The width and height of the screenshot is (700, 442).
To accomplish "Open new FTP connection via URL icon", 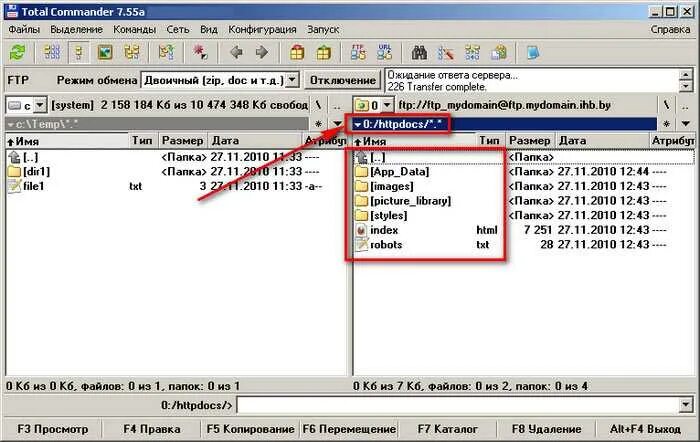I will (x=384, y=53).
